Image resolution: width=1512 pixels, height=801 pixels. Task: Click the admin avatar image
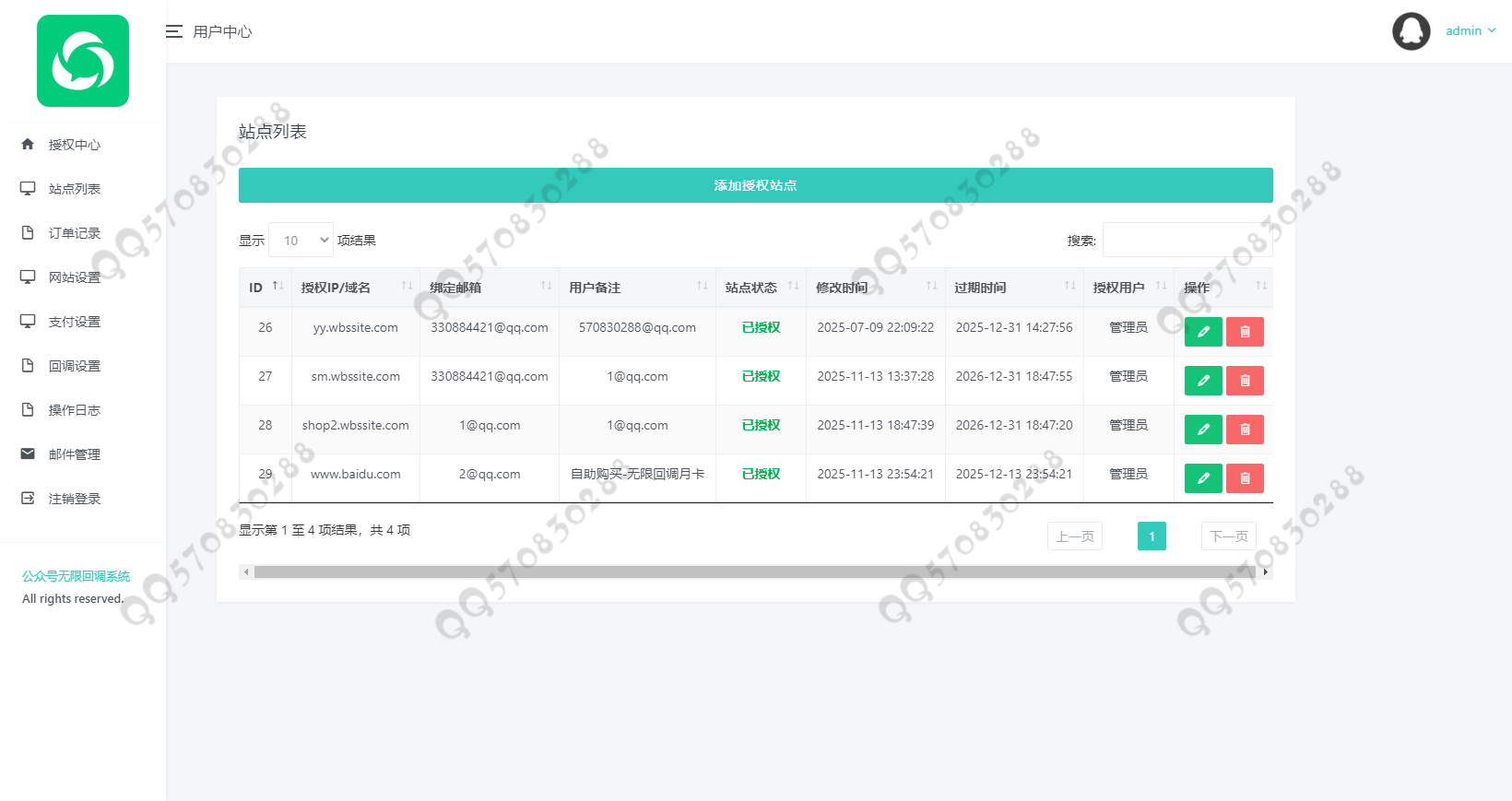coord(1411,31)
